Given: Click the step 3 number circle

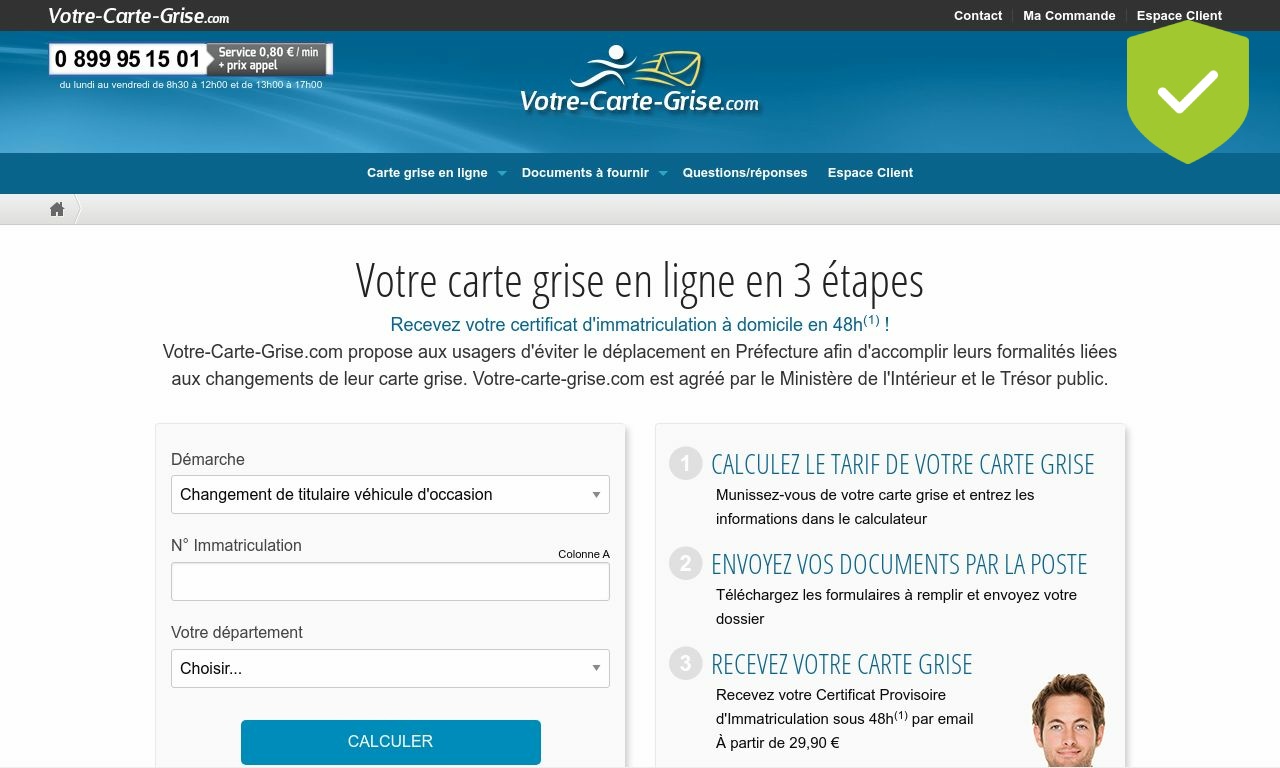Looking at the screenshot, I should [x=685, y=663].
